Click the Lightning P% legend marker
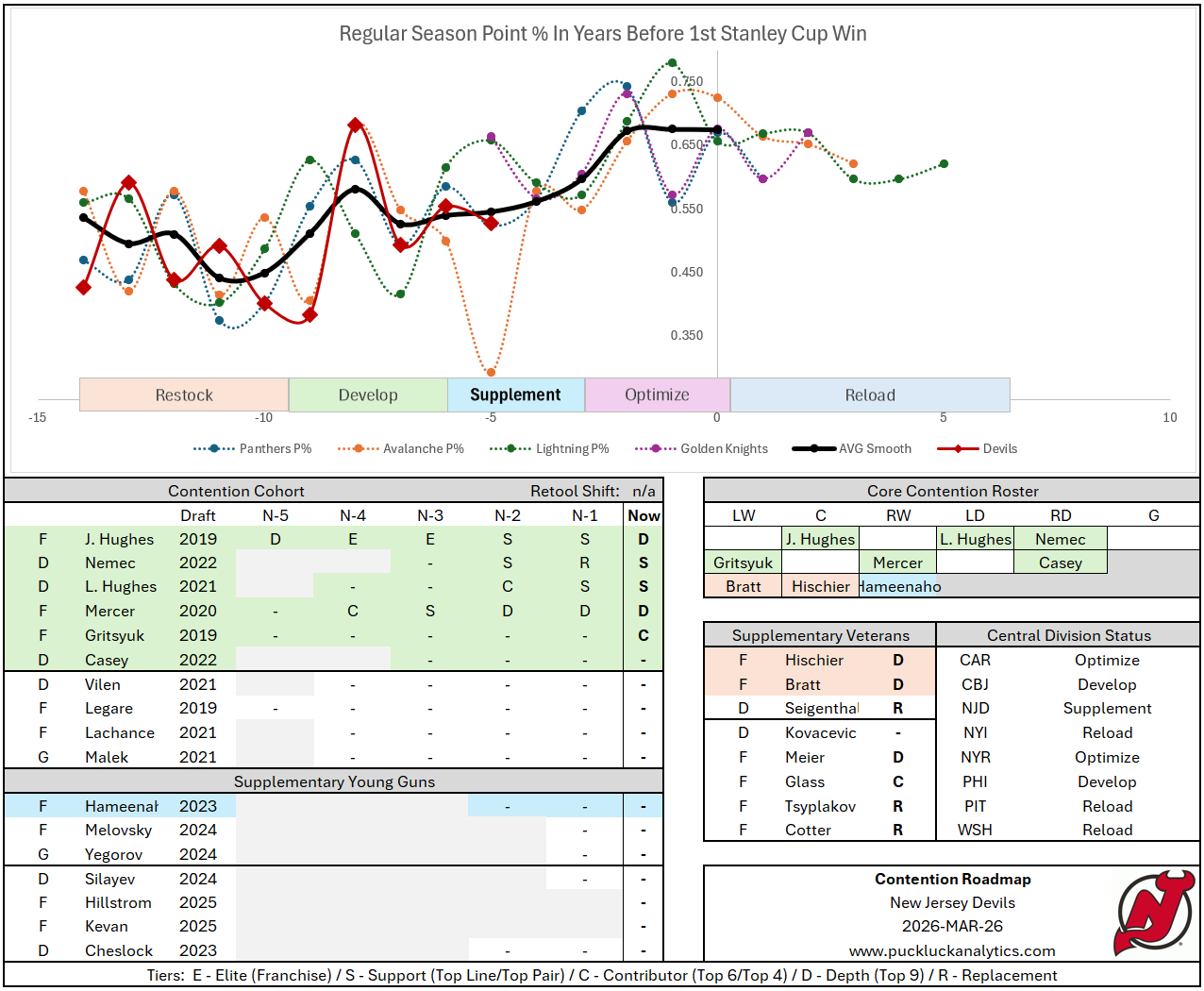 pyautogui.click(x=510, y=449)
